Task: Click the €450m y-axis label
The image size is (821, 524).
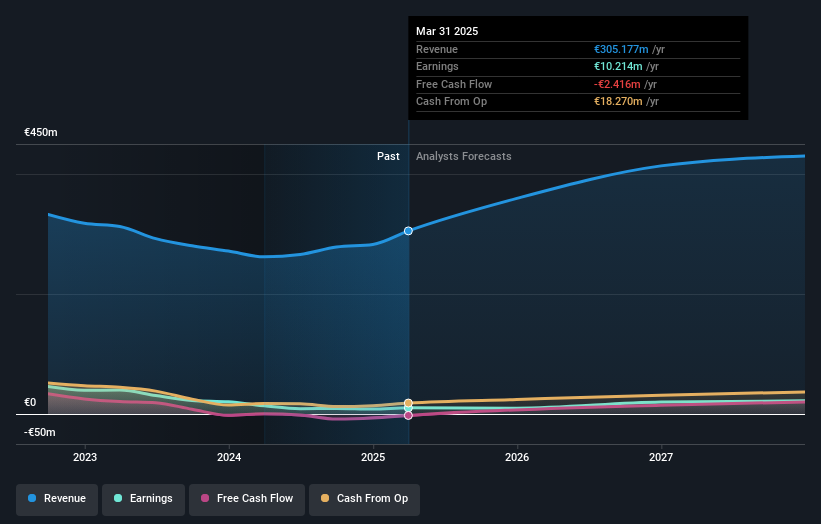Action: (41, 132)
